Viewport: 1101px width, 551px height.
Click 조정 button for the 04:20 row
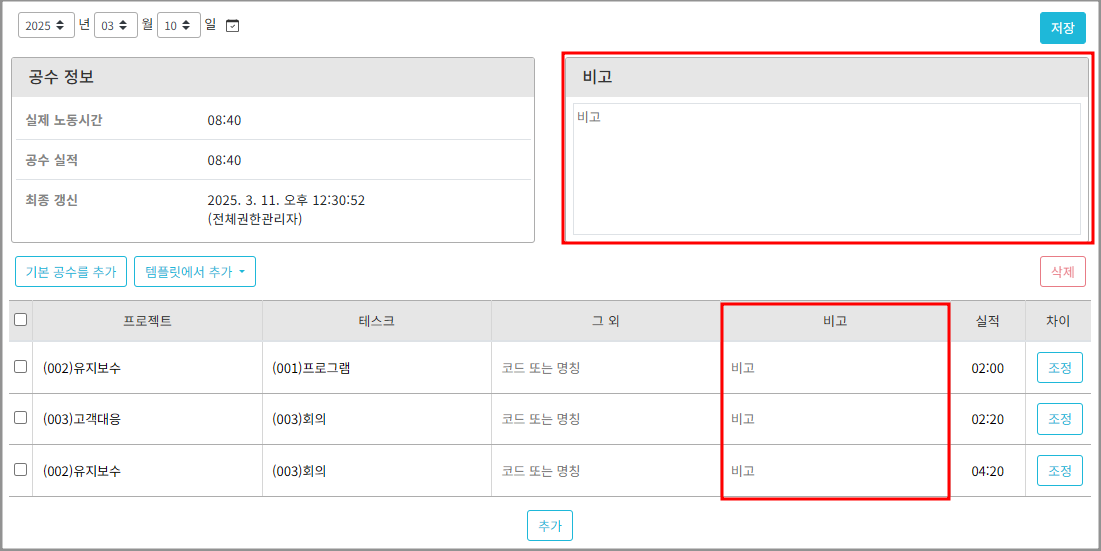click(1059, 471)
